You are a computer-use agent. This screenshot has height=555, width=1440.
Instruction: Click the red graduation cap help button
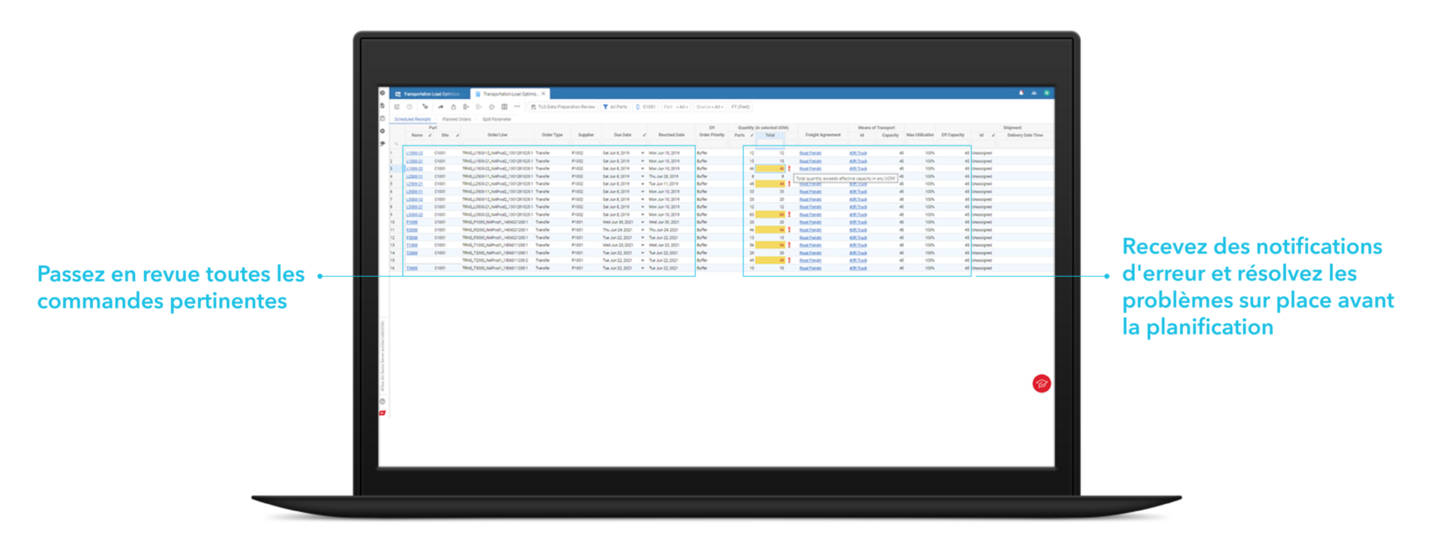pyautogui.click(x=1041, y=383)
